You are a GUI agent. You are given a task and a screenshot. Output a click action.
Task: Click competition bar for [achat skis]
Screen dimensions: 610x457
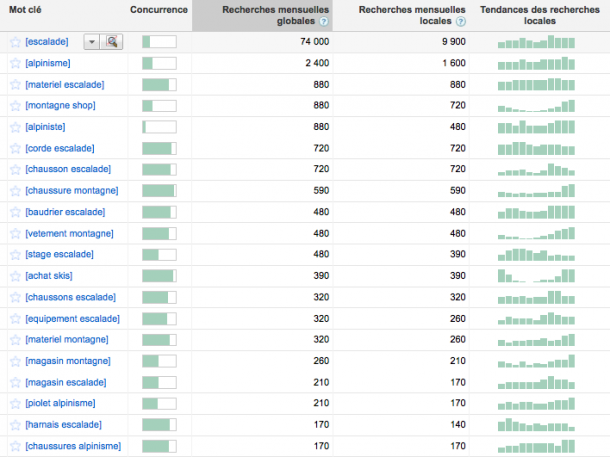159,276
